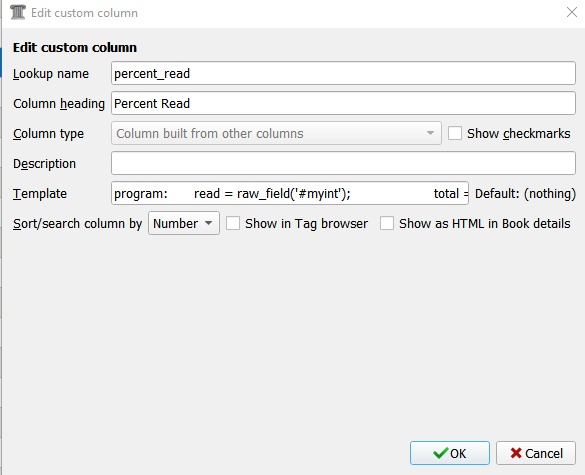The width and height of the screenshot is (585, 475).
Task: Focus the empty Description field
Action: (343, 163)
